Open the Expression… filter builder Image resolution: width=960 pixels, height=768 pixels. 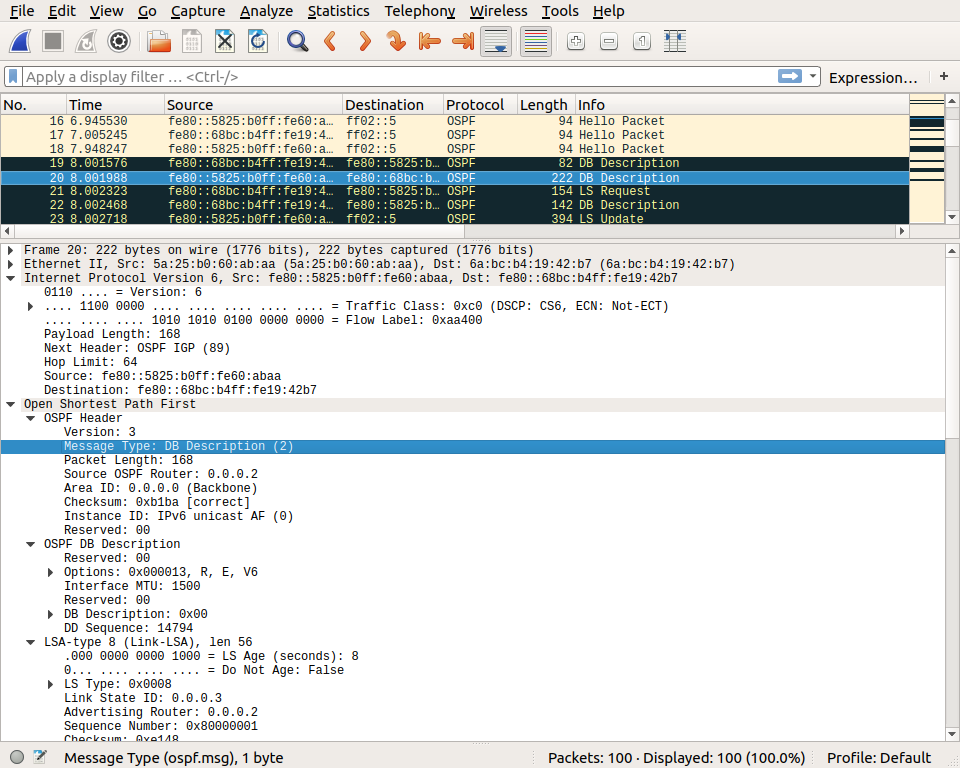point(873,78)
